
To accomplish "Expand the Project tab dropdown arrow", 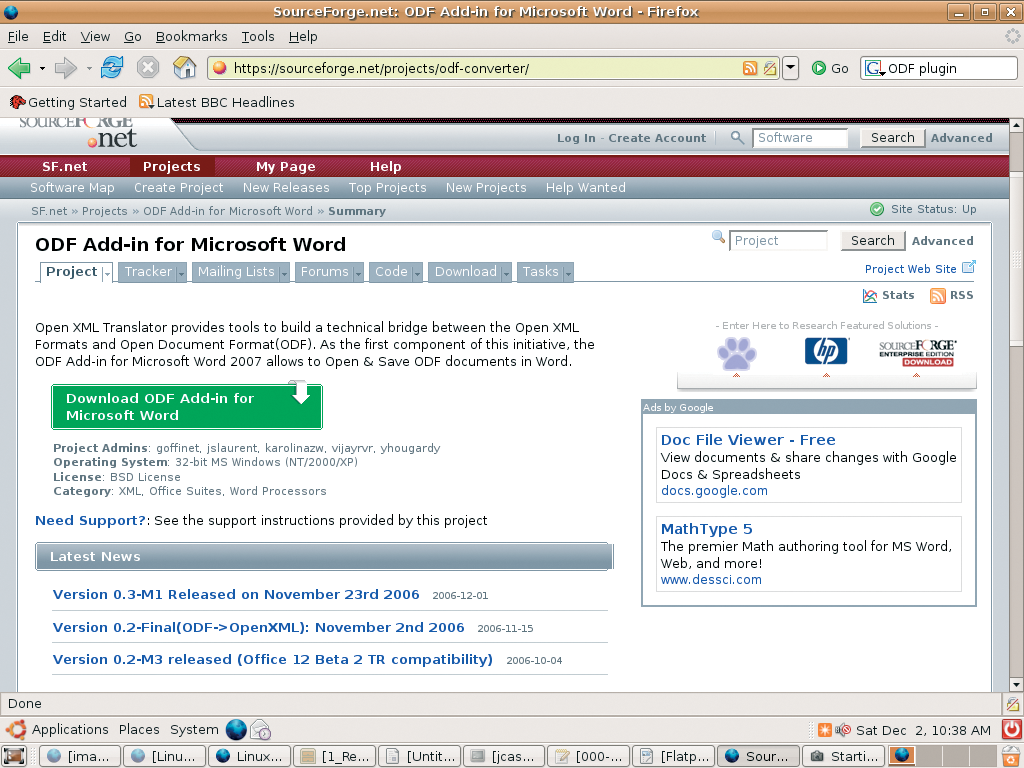I will pos(107,274).
